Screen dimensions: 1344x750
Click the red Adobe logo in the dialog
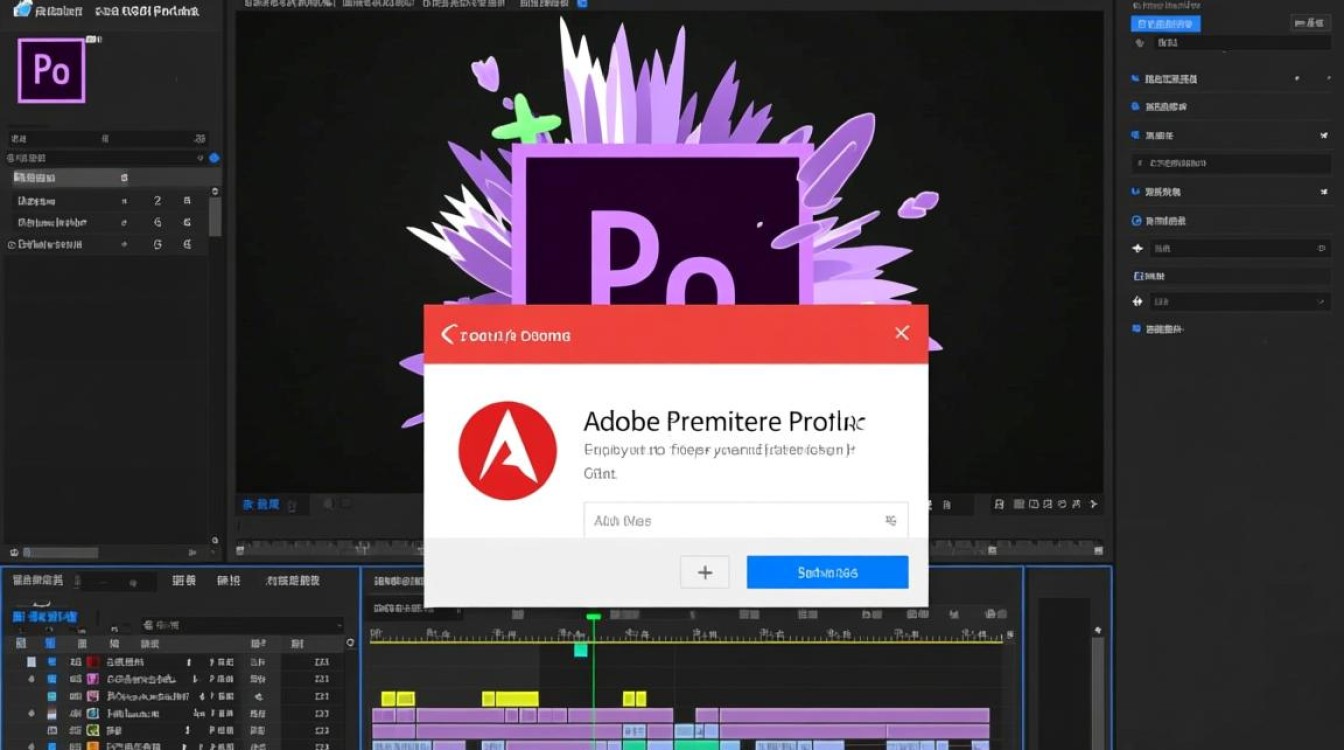pyautogui.click(x=507, y=451)
